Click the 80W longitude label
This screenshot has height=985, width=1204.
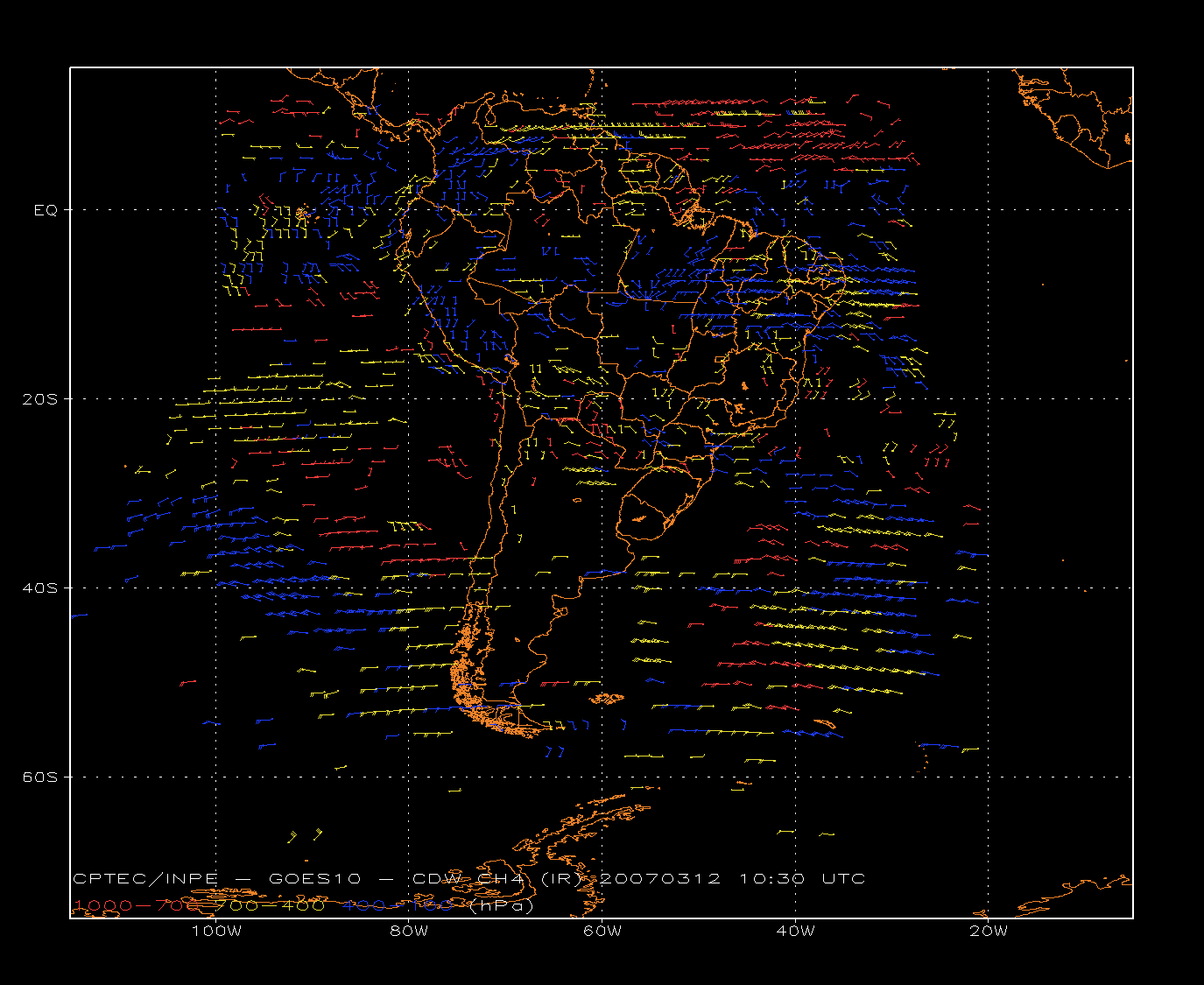(410, 931)
